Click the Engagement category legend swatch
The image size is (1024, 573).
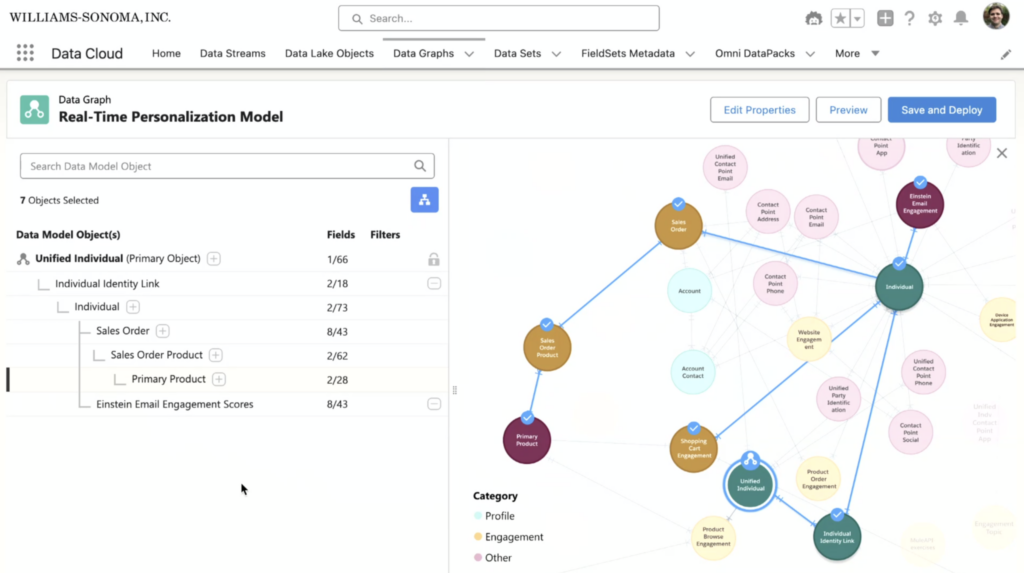coord(478,536)
